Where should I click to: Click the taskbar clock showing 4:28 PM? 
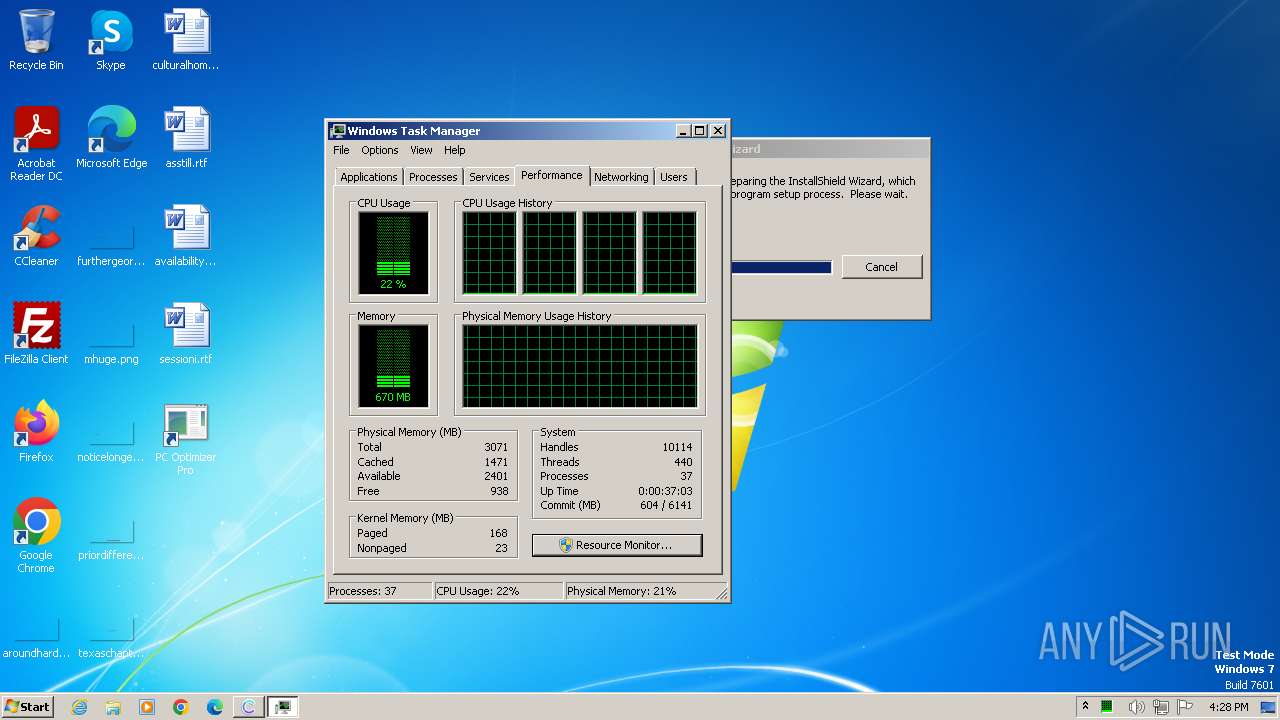click(x=1228, y=707)
